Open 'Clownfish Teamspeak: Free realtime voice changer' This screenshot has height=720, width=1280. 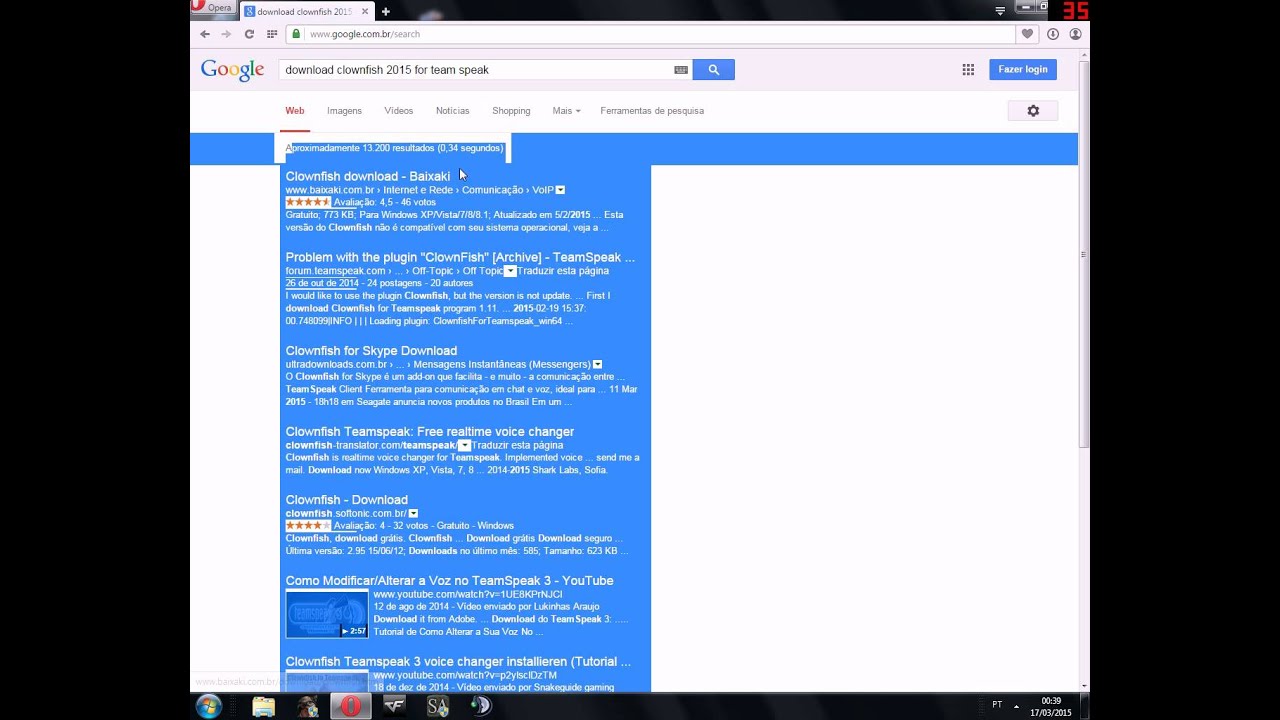click(x=430, y=432)
